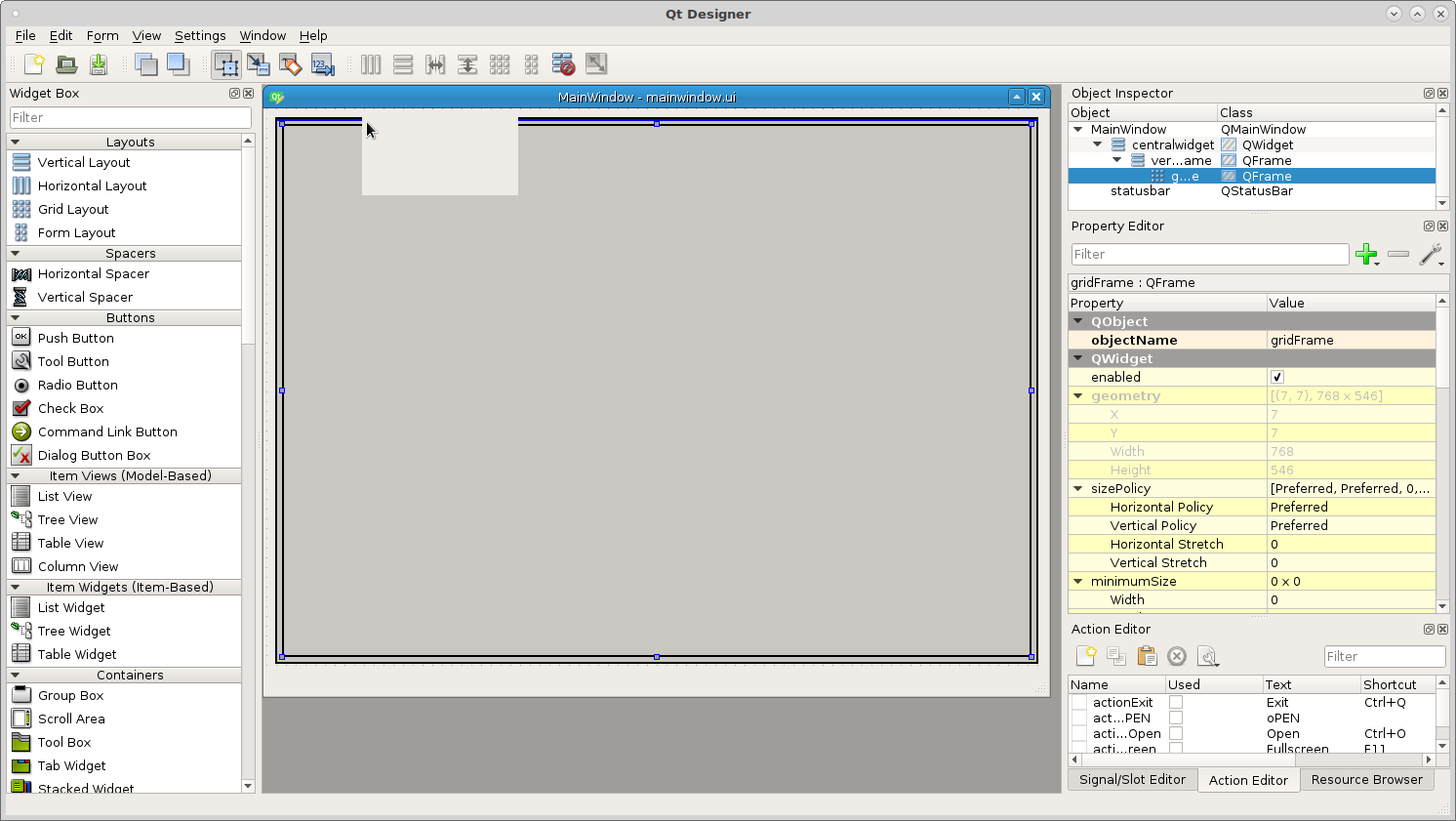Screen dimensions: 1456x821
Task: Focus the Widget Box filter field
Action: click(130, 117)
